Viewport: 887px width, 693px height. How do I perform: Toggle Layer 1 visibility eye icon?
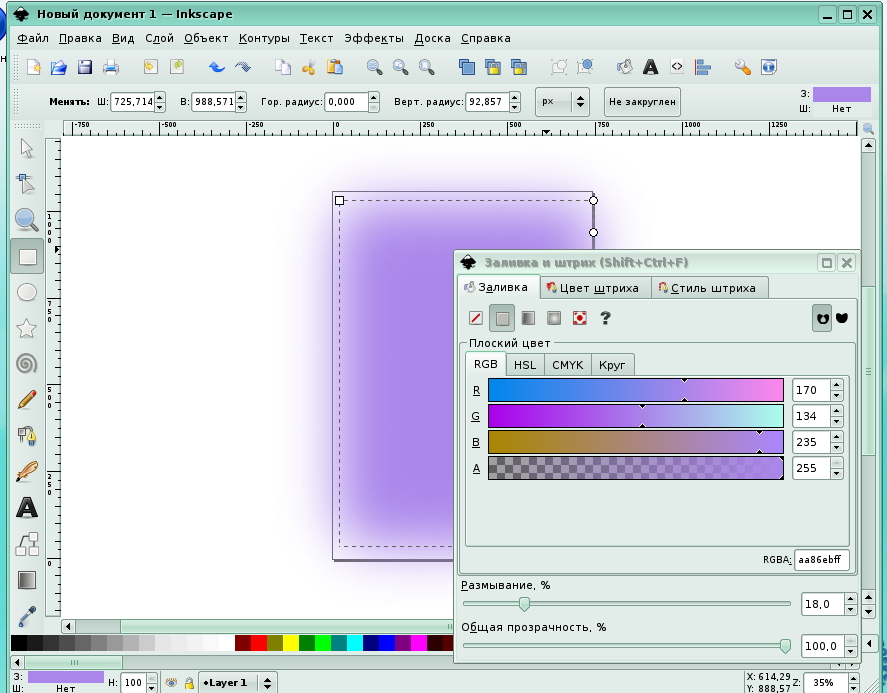[171, 682]
